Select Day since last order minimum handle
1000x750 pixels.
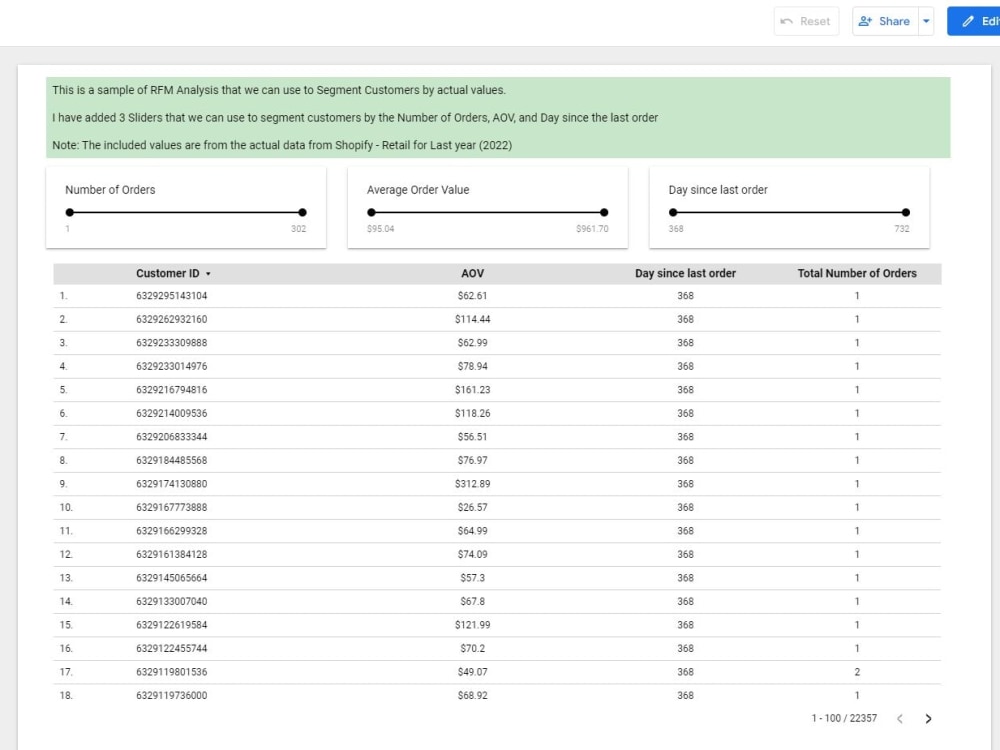coord(673,212)
